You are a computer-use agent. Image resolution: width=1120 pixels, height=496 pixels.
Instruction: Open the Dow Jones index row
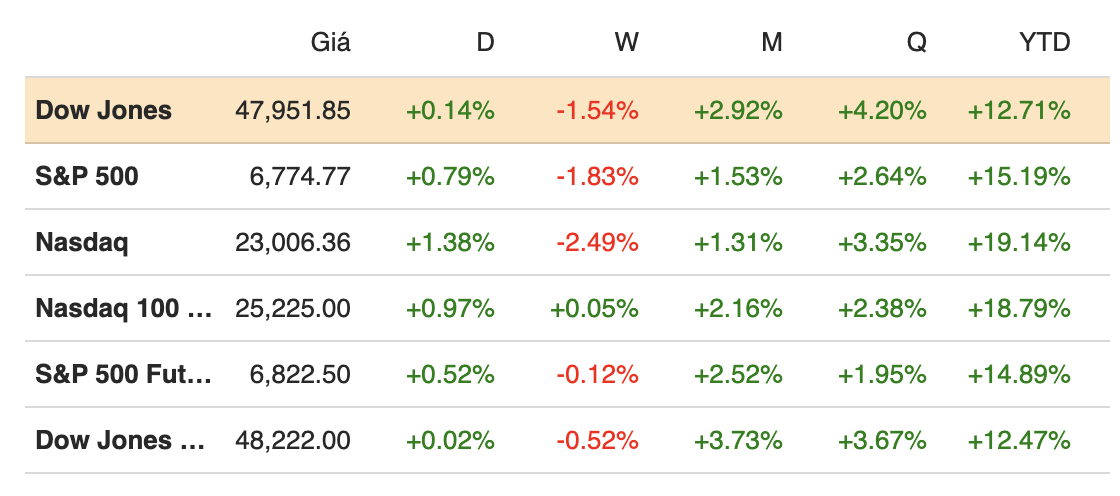click(104, 111)
